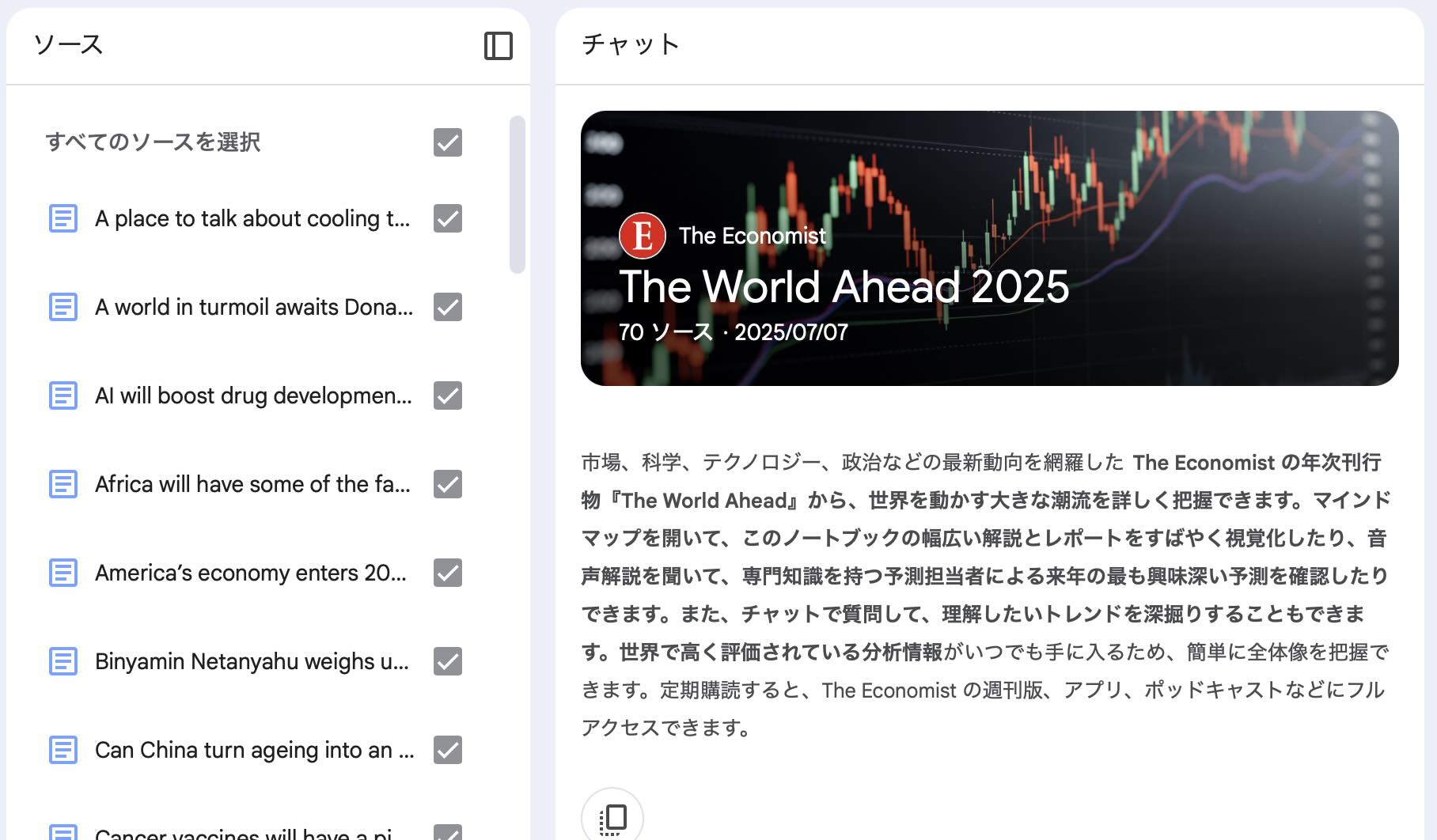The image size is (1437, 840).
Task: Click document icon for 'AI will boost drug development'
Action: [x=63, y=395]
